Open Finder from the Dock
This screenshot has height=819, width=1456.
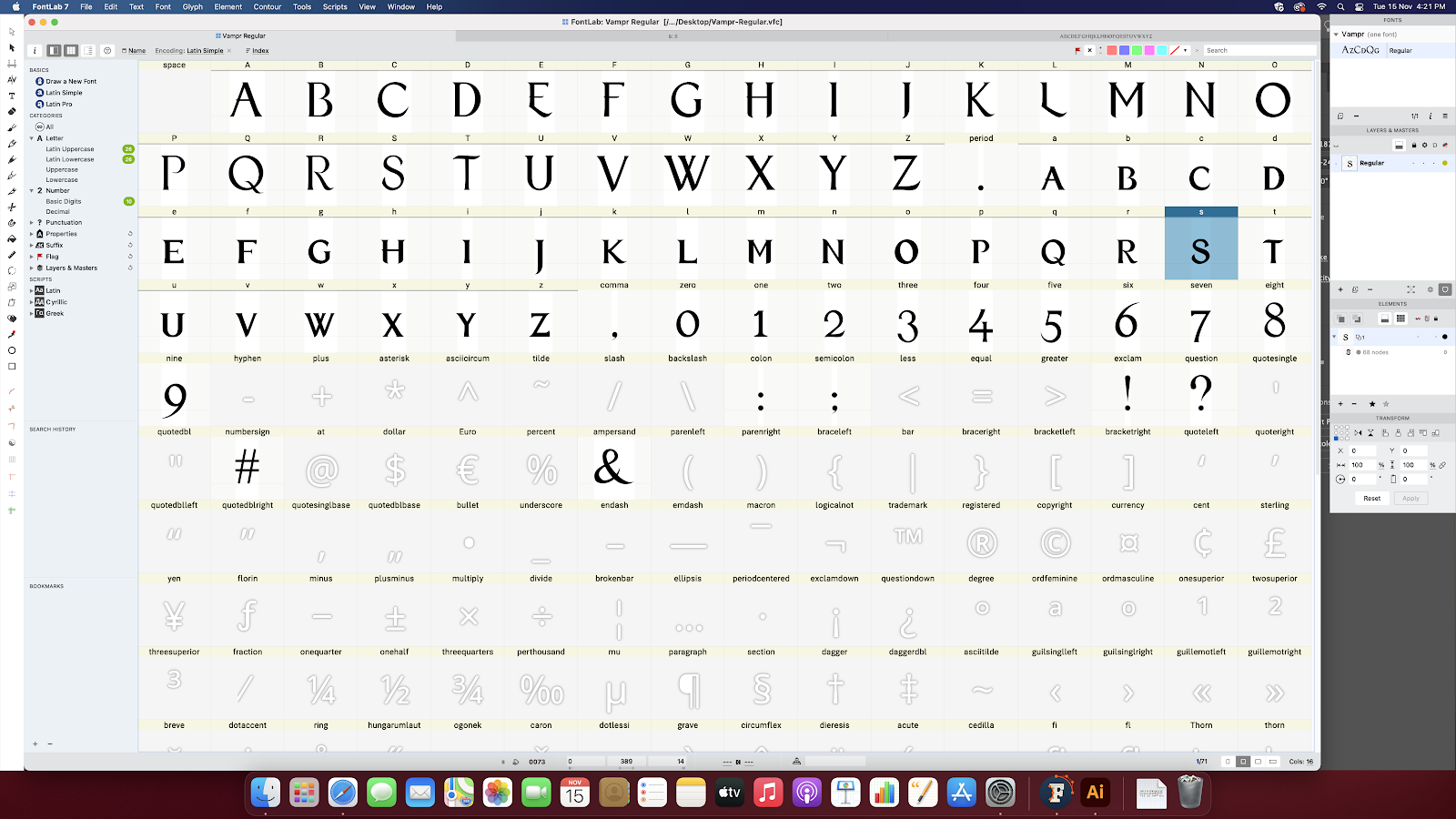266,792
